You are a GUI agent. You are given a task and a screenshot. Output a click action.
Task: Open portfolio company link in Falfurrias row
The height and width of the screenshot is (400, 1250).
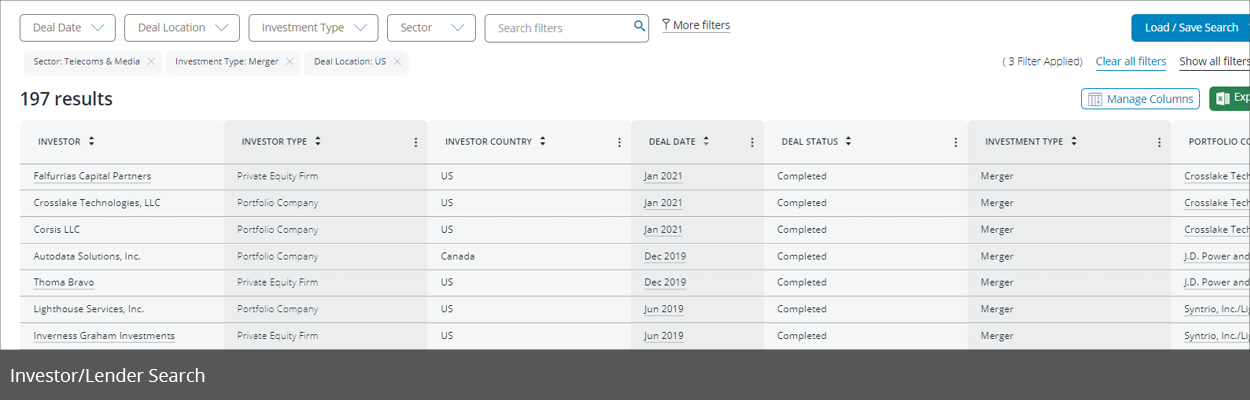point(1217,176)
